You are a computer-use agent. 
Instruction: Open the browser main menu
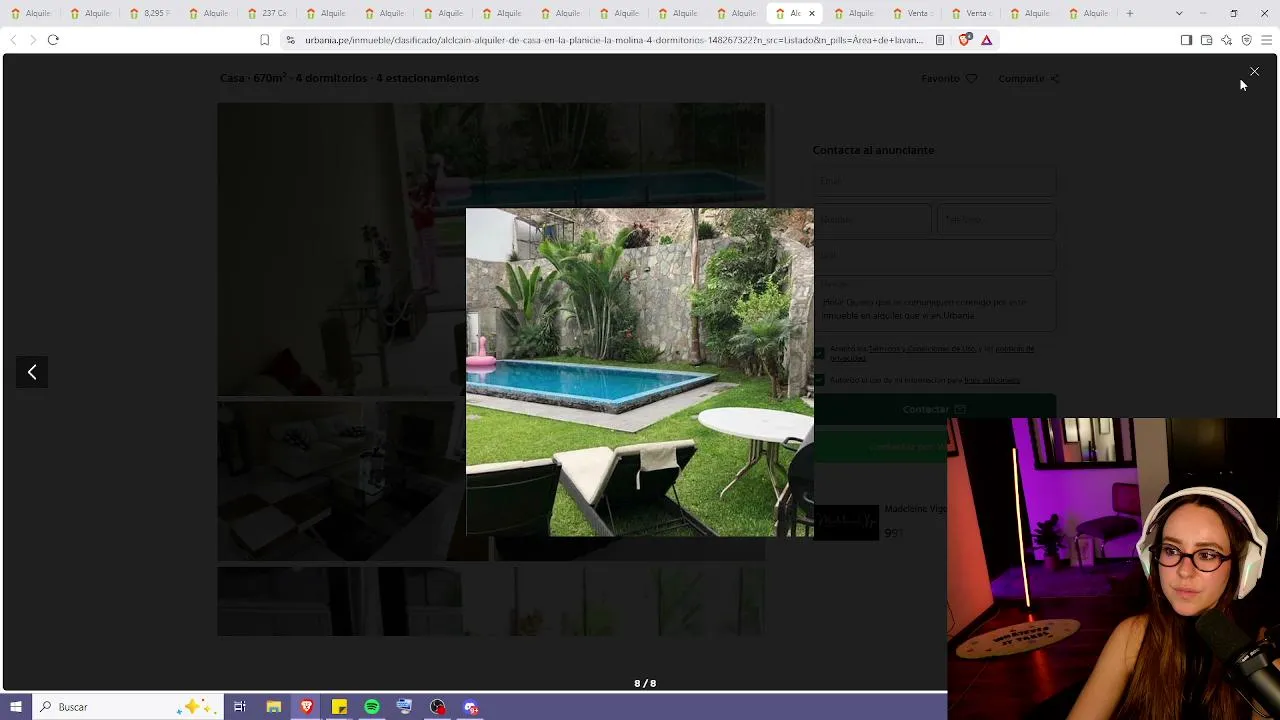(x=1267, y=40)
